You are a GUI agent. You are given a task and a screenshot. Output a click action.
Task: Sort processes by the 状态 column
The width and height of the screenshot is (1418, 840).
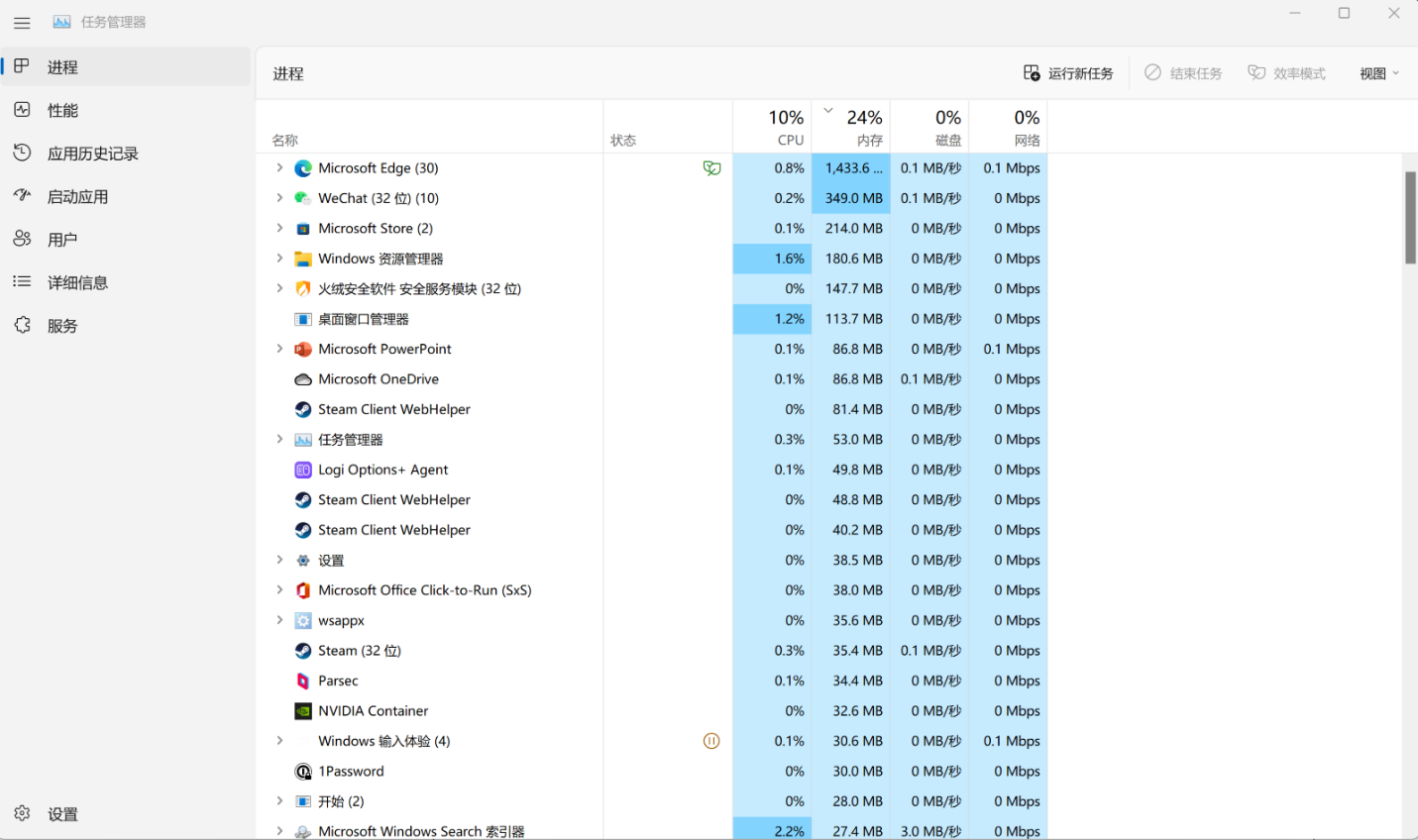668,127
